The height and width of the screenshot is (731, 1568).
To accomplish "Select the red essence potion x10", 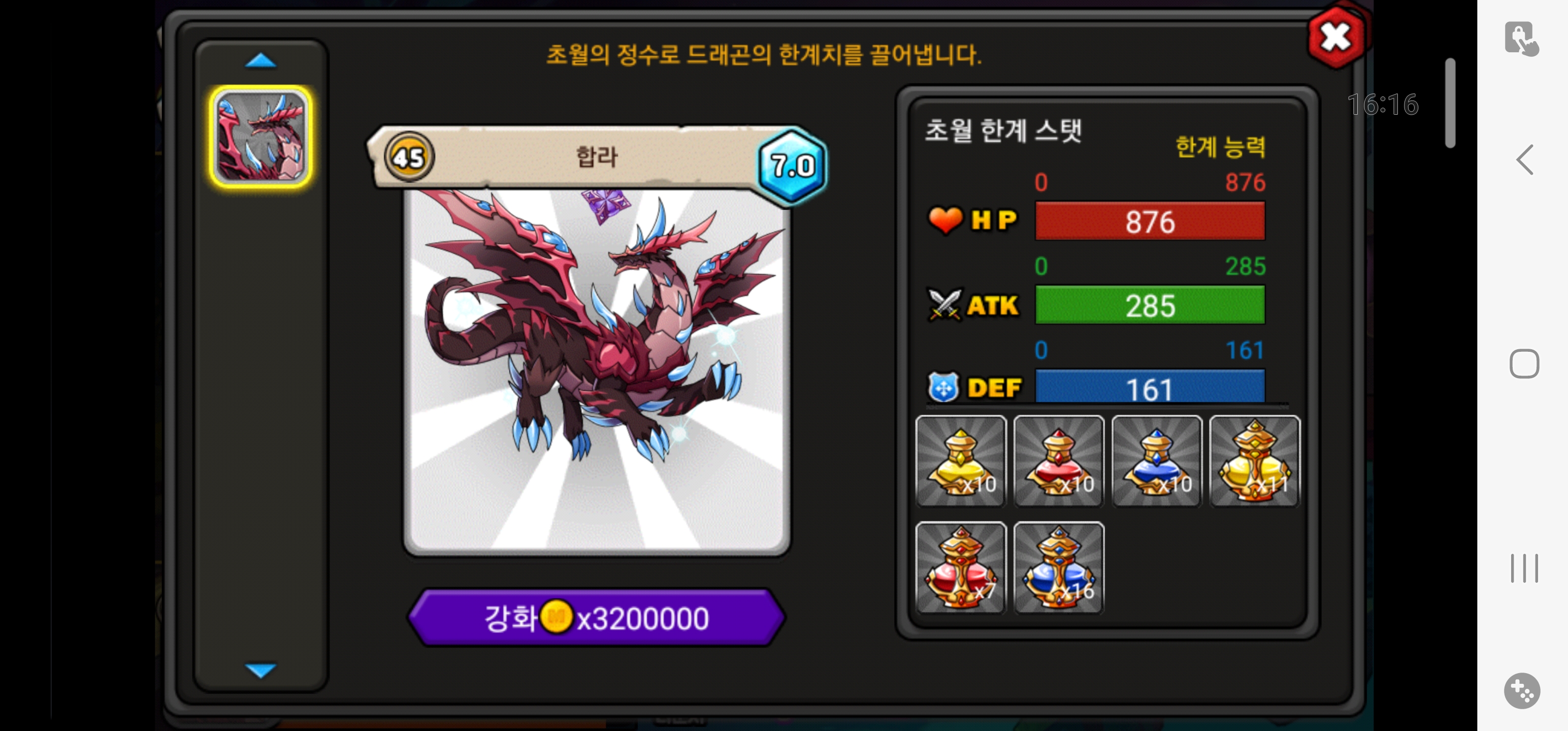I will pyautogui.click(x=1059, y=461).
